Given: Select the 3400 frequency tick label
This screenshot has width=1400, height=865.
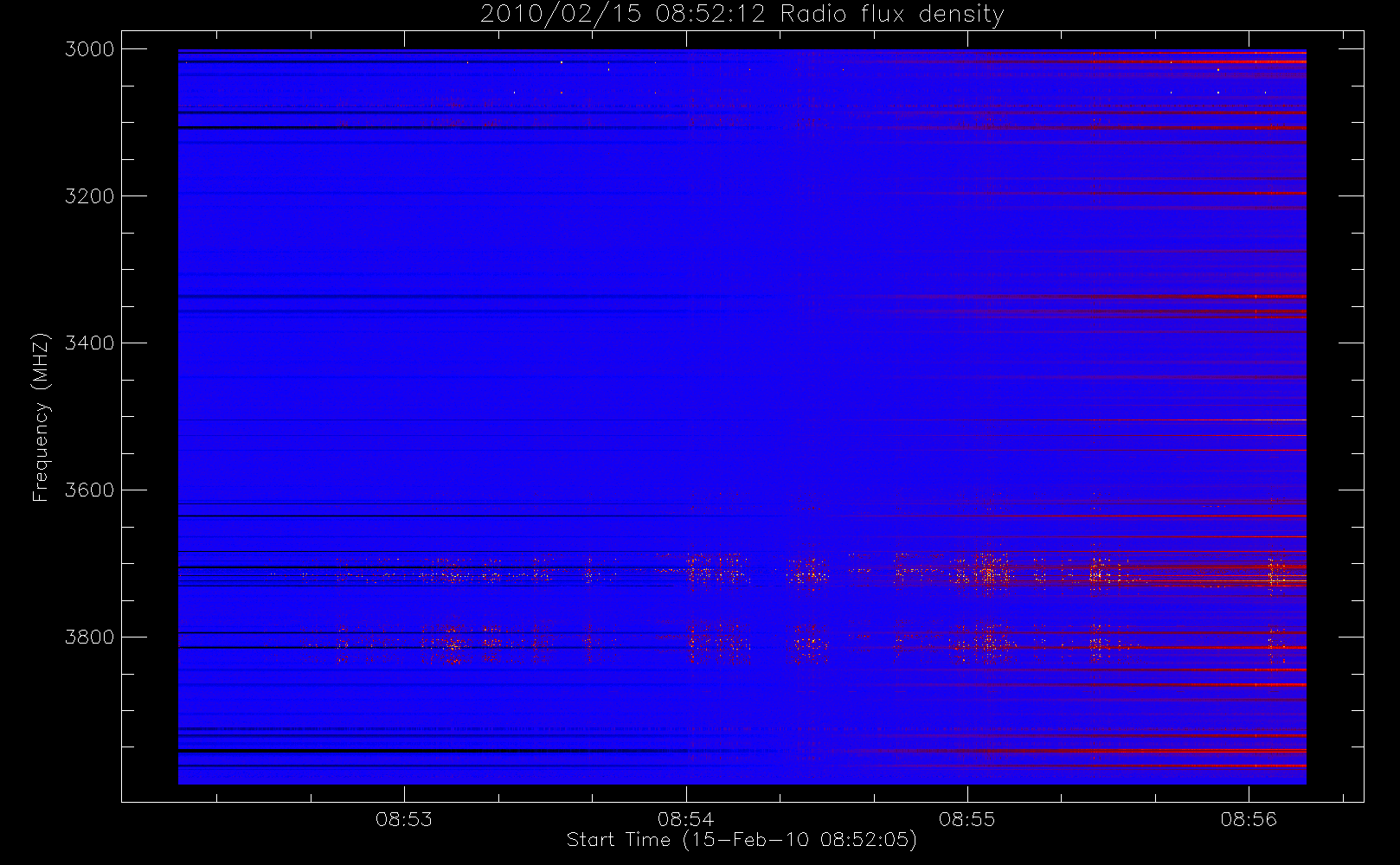Looking at the screenshot, I should [x=90, y=343].
